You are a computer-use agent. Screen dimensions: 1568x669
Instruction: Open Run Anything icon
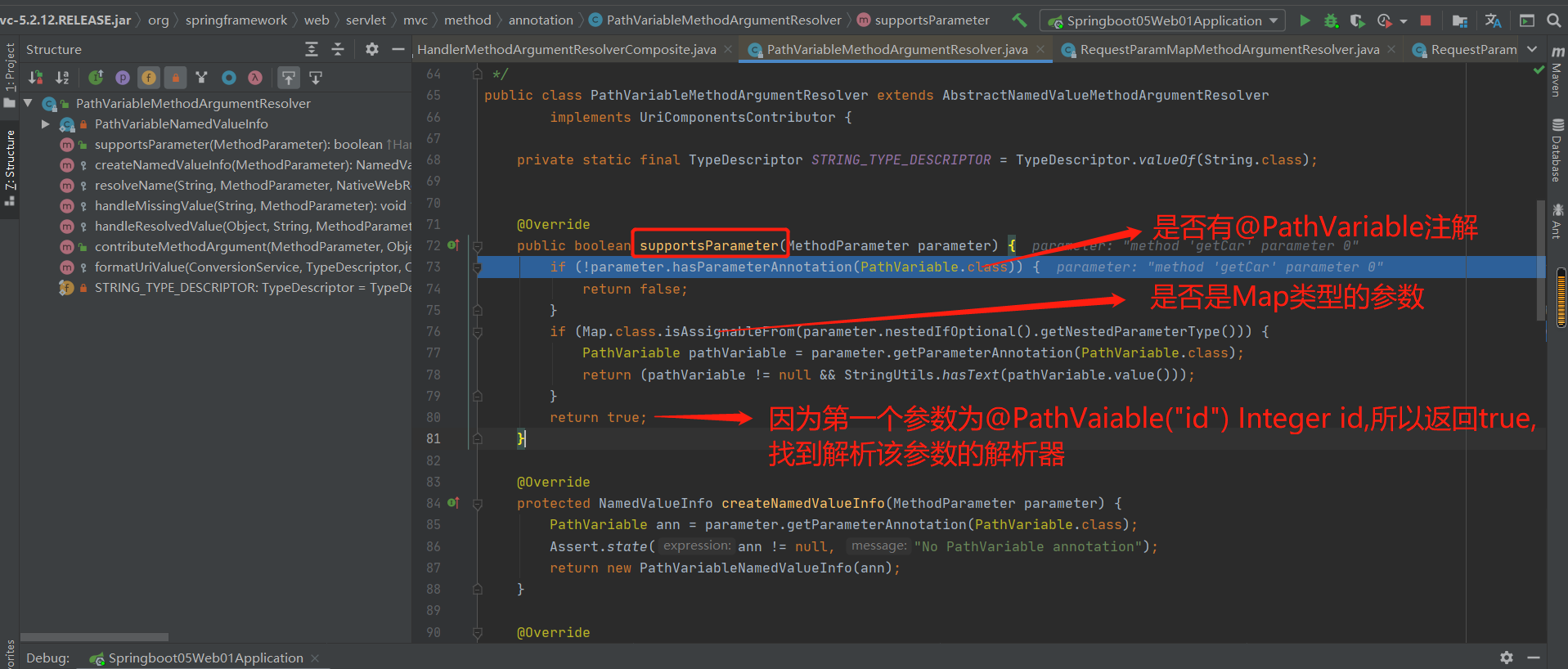tap(1526, 20)
